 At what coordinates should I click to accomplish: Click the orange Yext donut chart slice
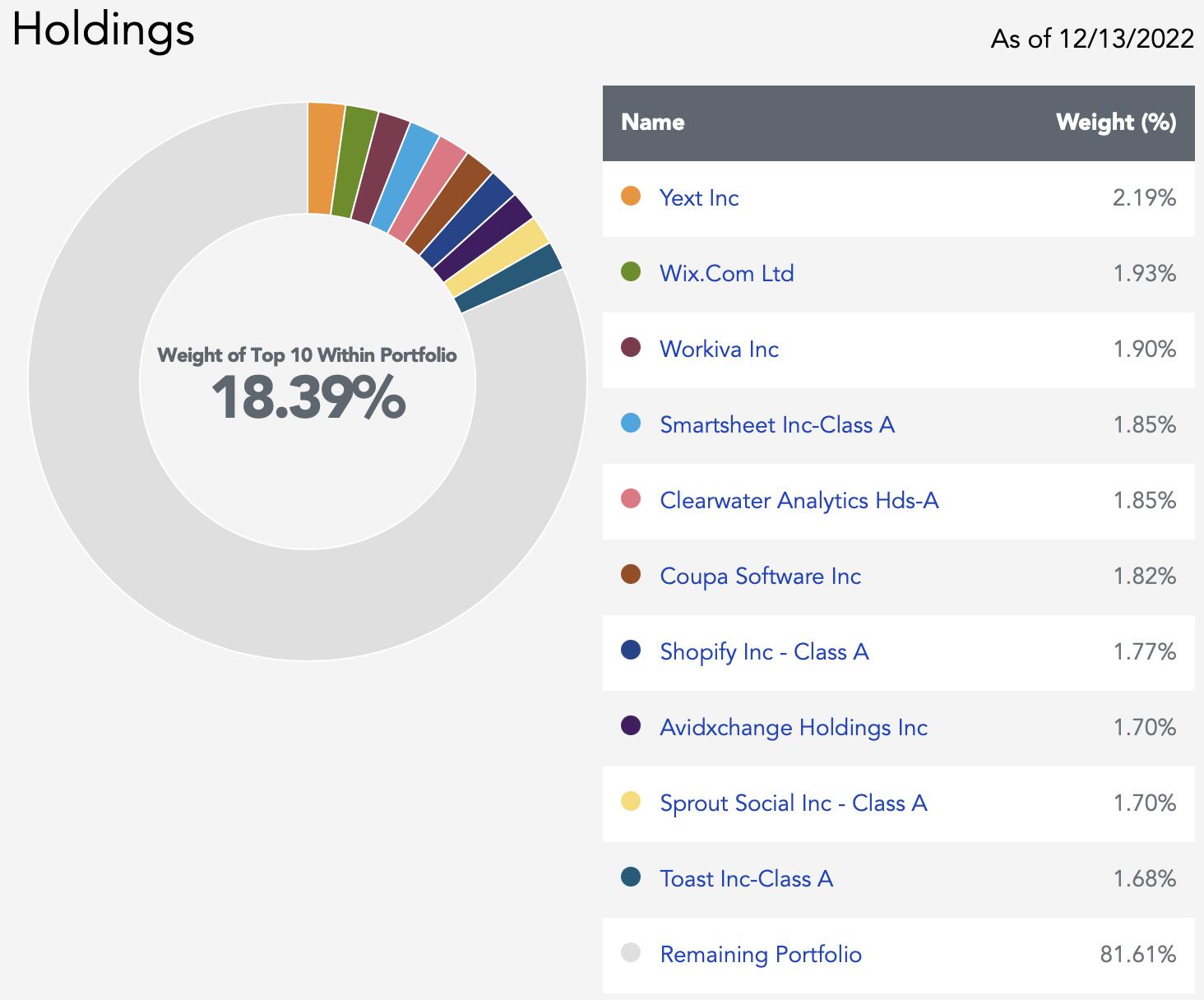click(x=324, y=158)
